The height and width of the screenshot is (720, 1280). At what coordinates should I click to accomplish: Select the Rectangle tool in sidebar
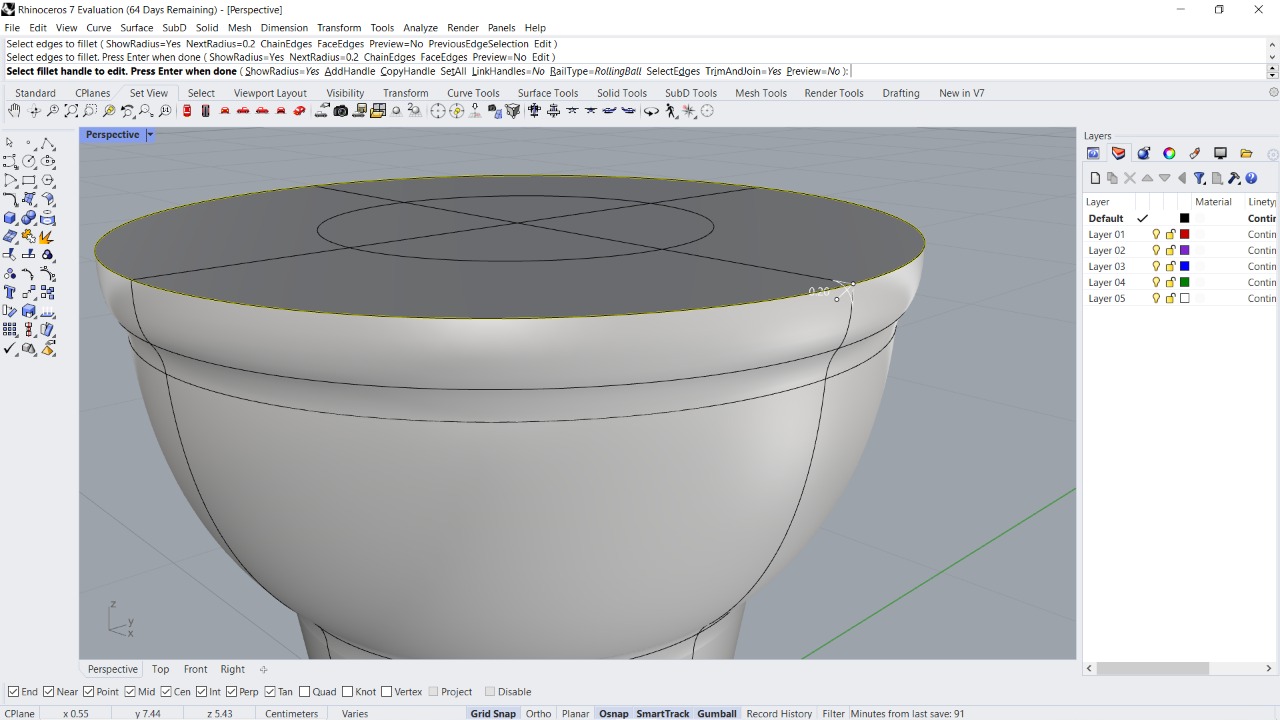point(29,181)
